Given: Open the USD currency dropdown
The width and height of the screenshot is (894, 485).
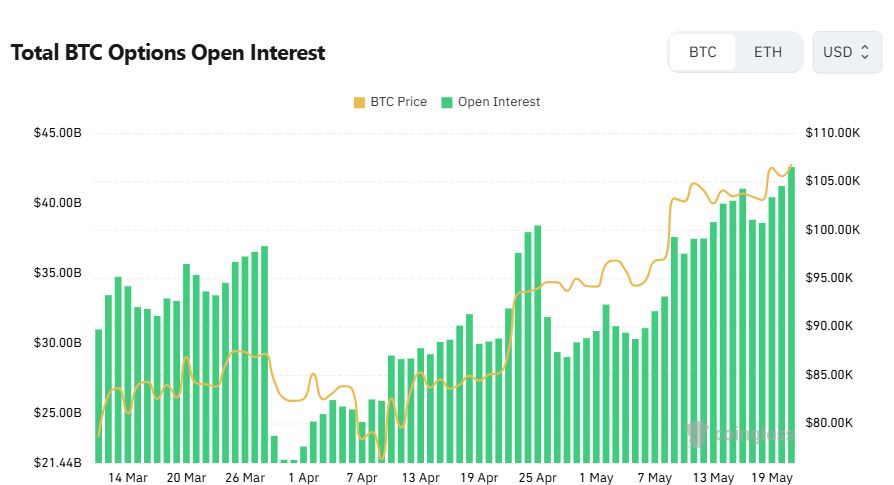Looking at the screenshot, I should click(x=847, y=52).
